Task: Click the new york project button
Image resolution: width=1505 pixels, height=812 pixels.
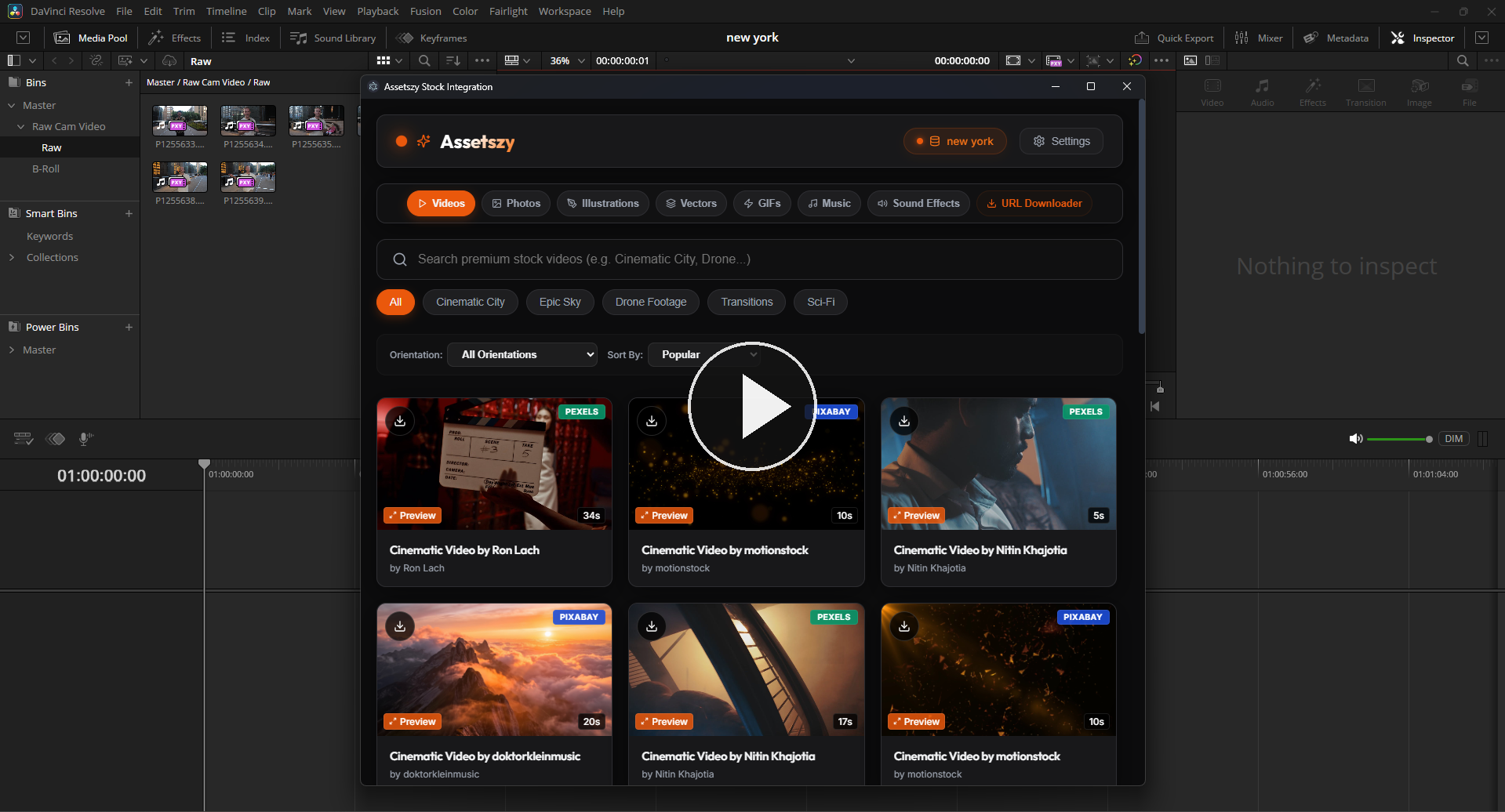Action: (954, 141)
